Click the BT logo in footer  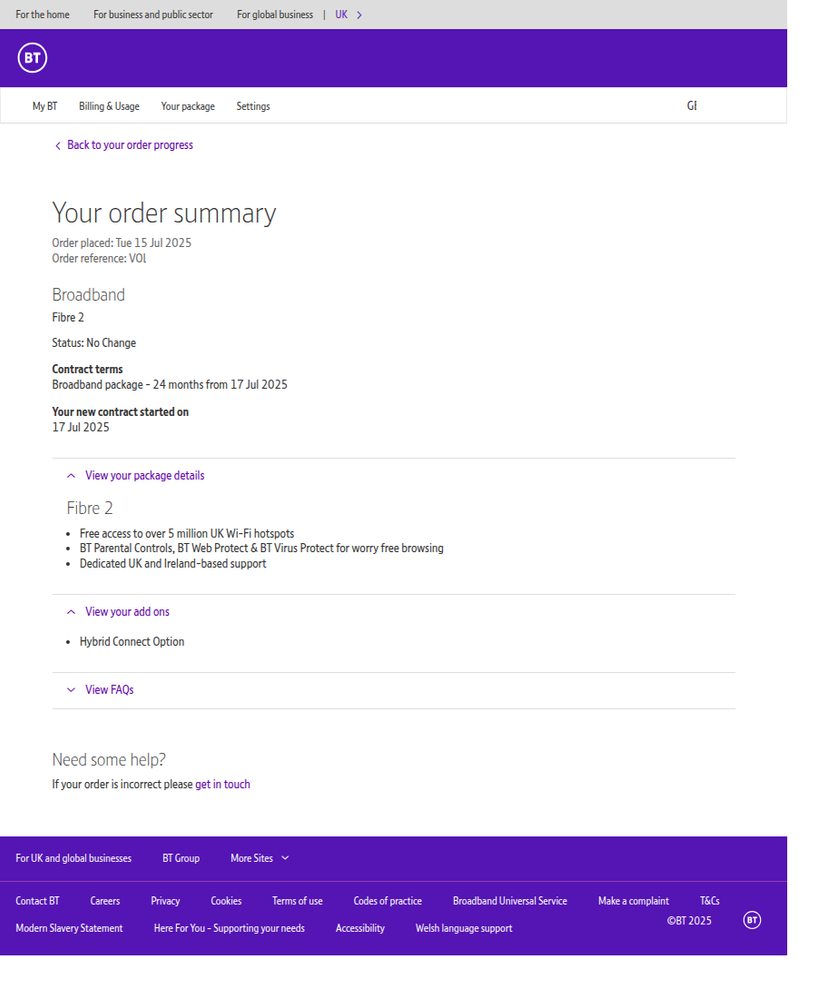click(x=752, y=920)
